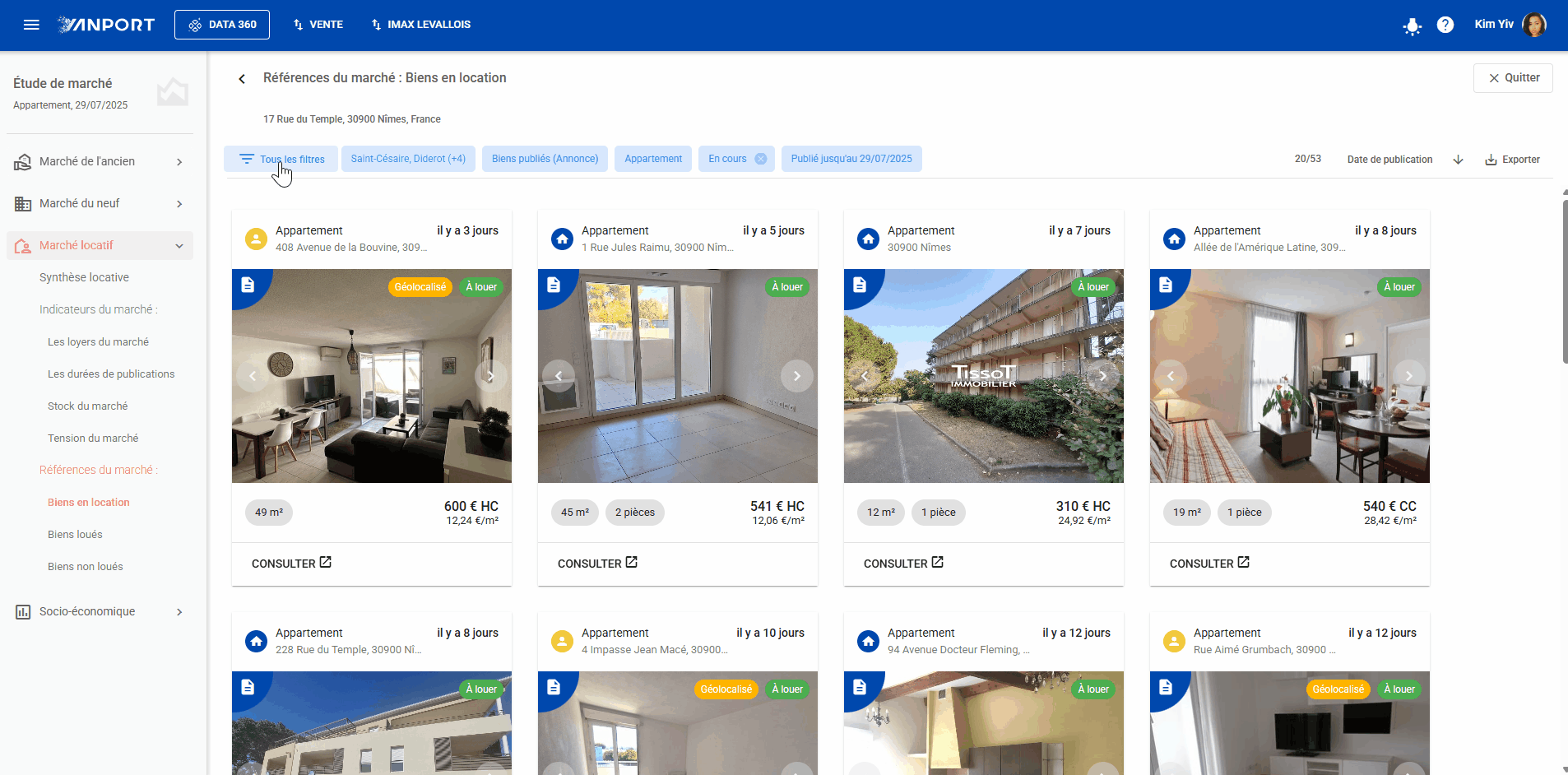Open Kim Yiv profile avatar
Screen dimensions: 1568x775
click(x=1533, y=25)
